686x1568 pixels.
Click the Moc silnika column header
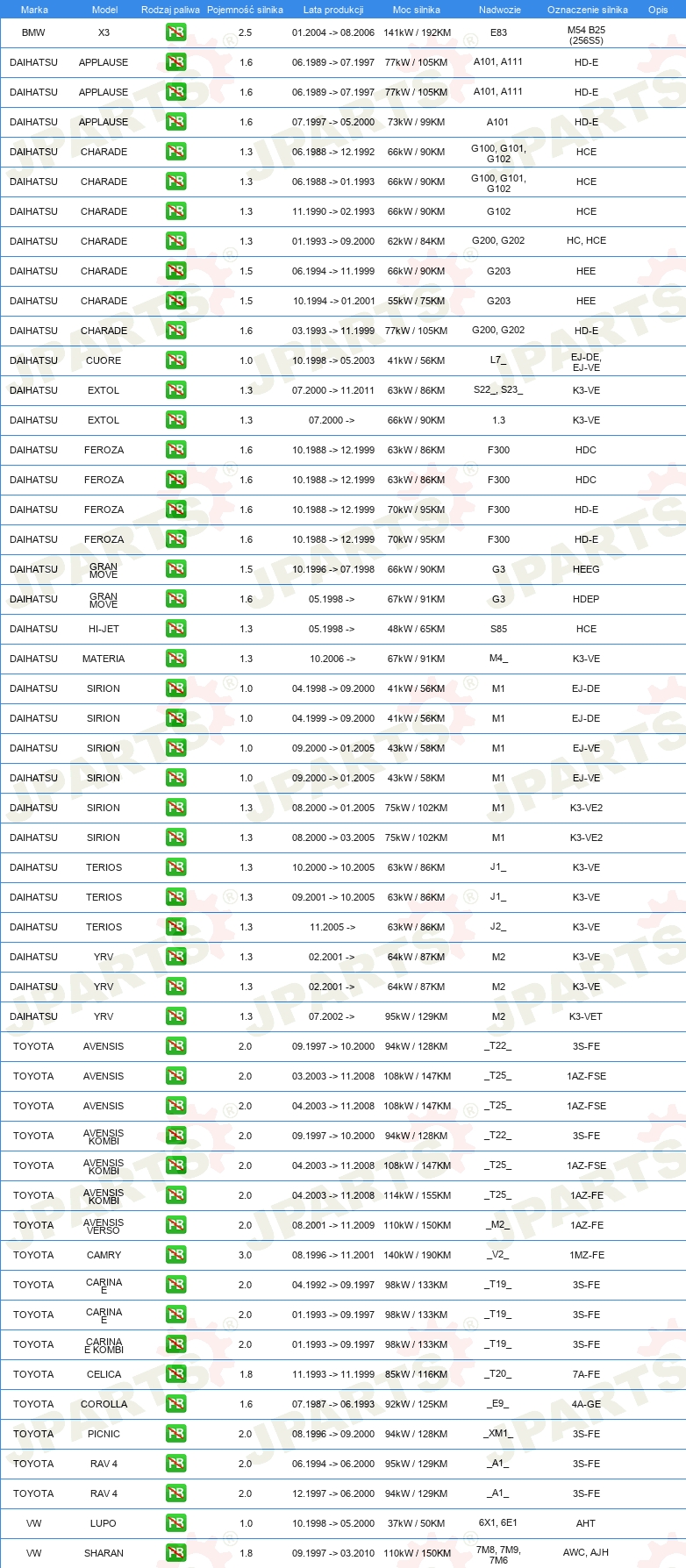(x=417, y=10)
